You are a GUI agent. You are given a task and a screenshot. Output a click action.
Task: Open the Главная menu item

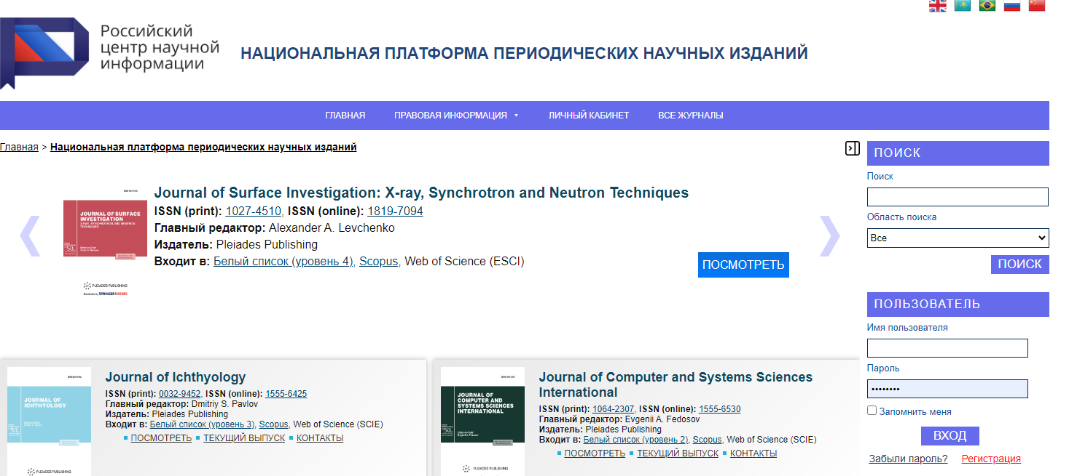click(x=345, y=115)
